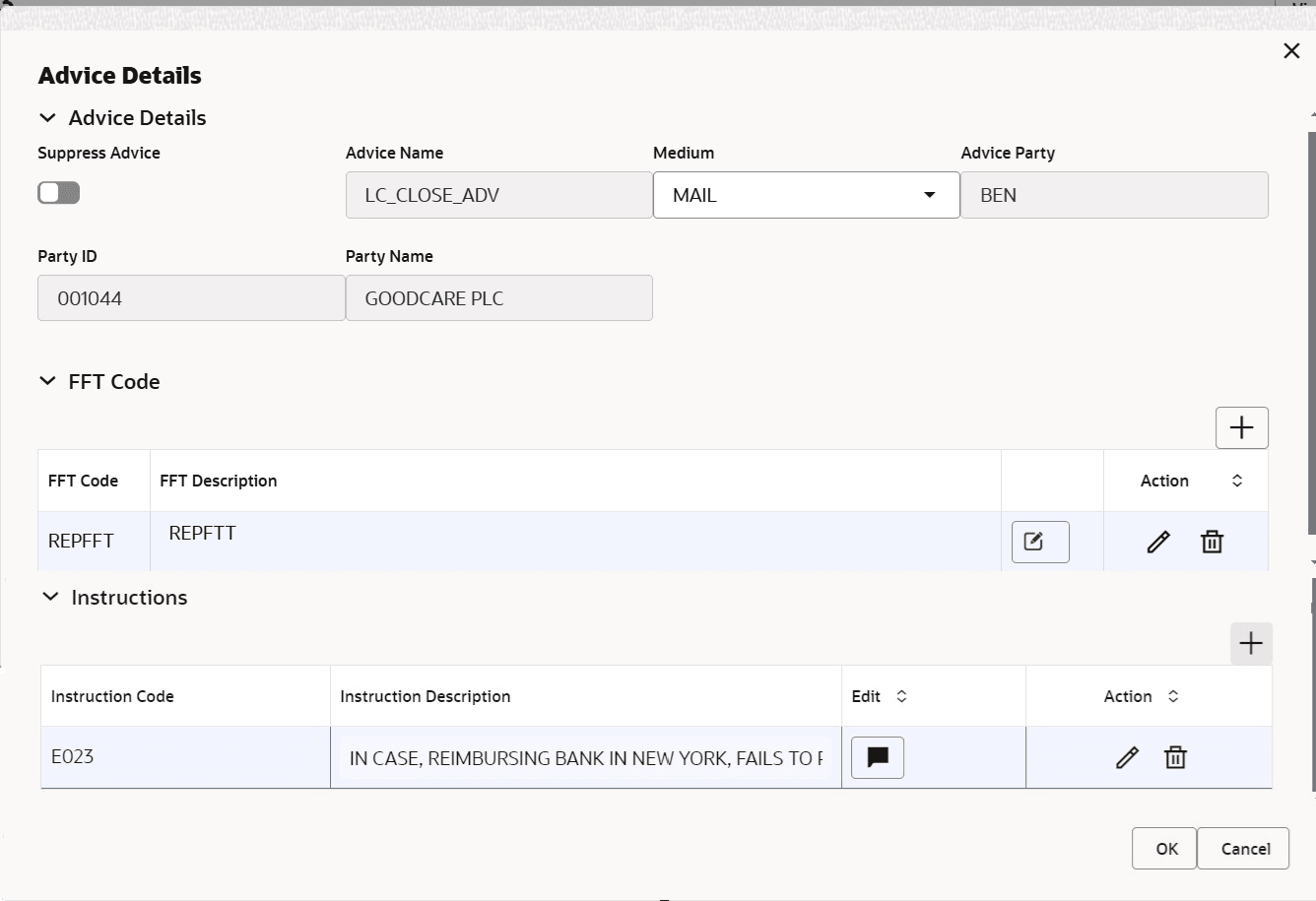Click the instruction E023 description field
1316x901 pixels.
586,757
